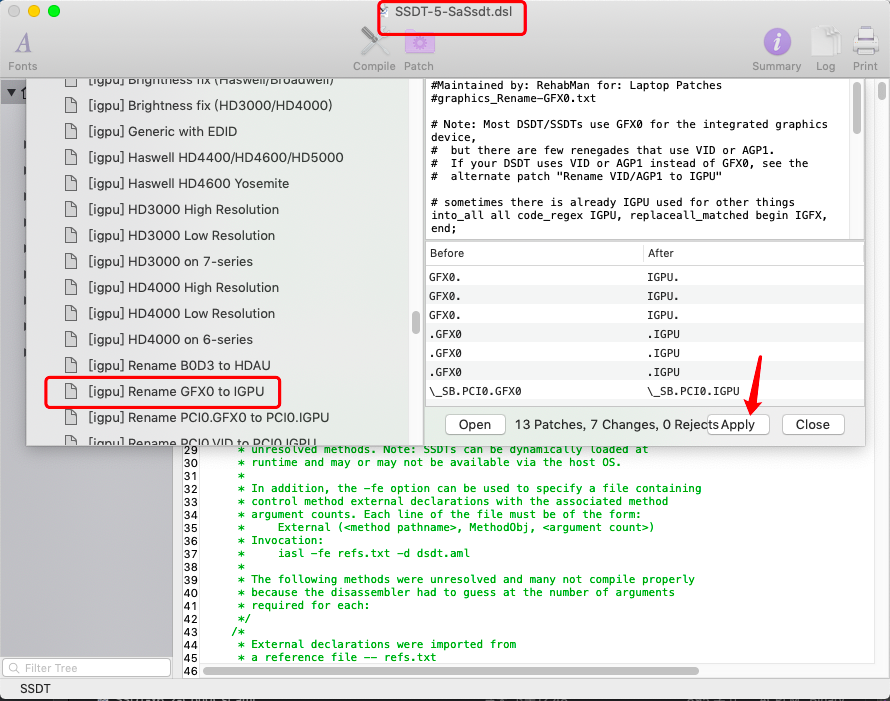This screenshot has width=890, height=701.
Task: Click the Before column header
Action: click(534, 253)
